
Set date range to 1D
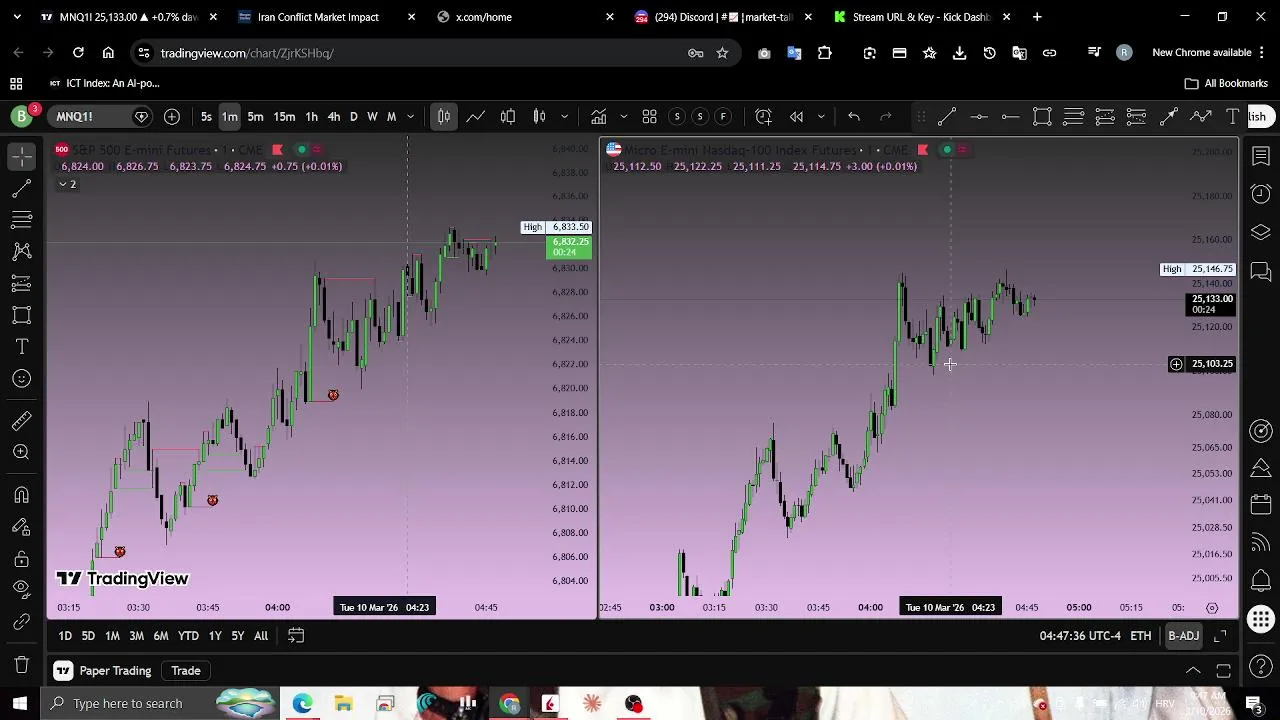pyautogui.click(x=65, y=636)
